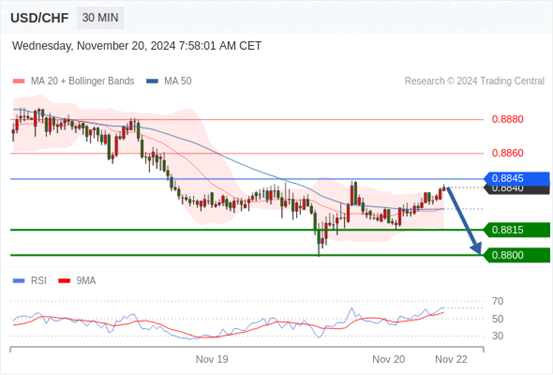Click the green 0.8815 support tag
The image size is (553, 375).
pyautogui.click(x=517, y=230)
